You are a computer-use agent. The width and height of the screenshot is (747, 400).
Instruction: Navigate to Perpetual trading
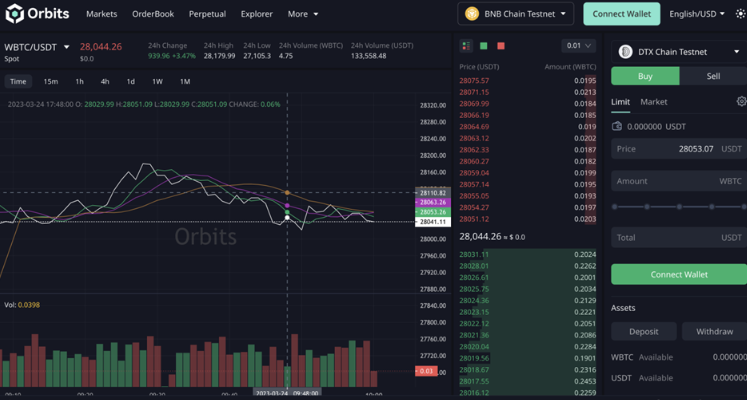tap(207, 14)
